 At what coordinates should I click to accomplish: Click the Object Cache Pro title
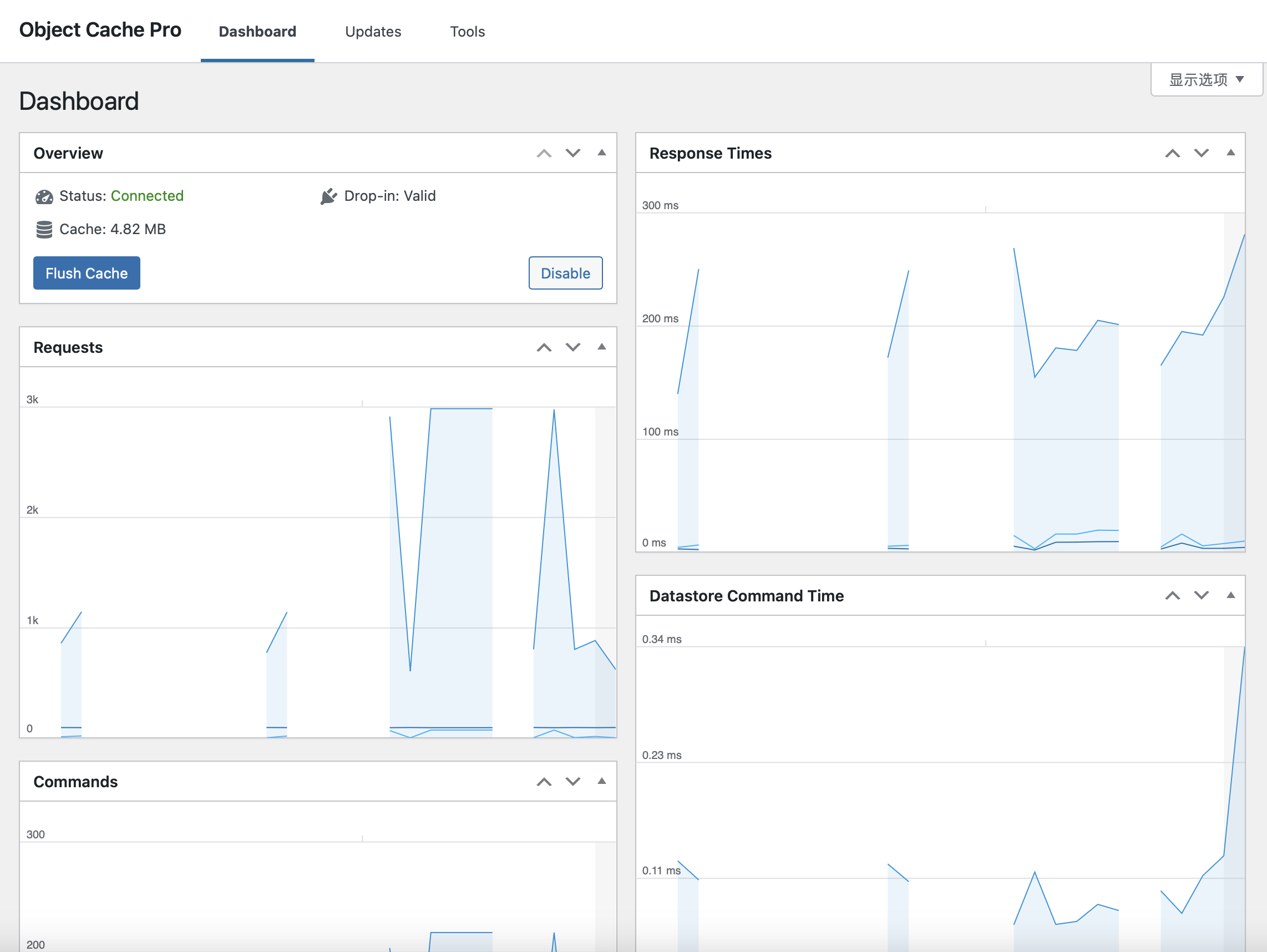[x=100, y=30]
